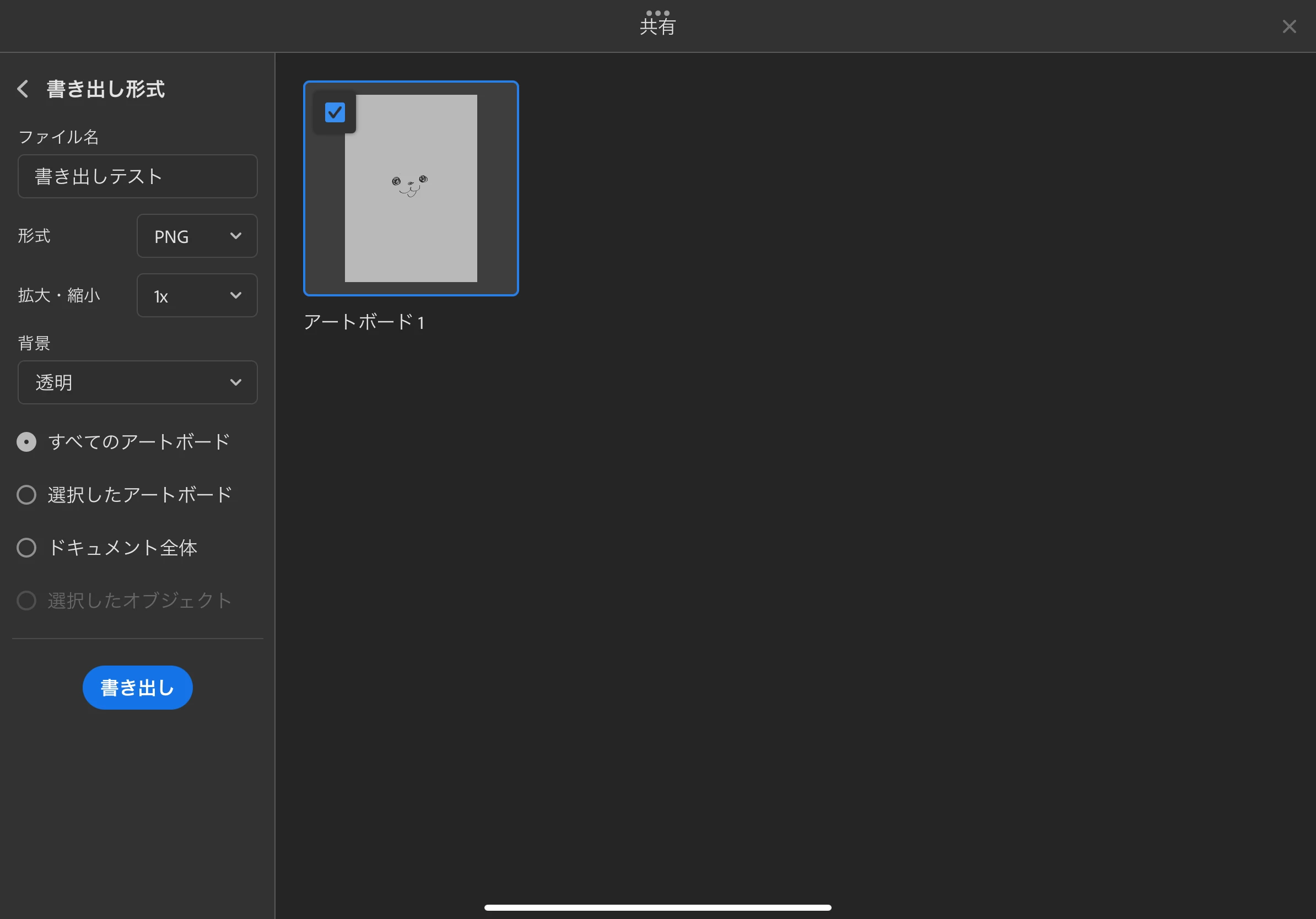The height and width of the screenshot is (919, 1316).
Task: Open the 形式 PNG dropdown
Action: [x=197, y=236]
